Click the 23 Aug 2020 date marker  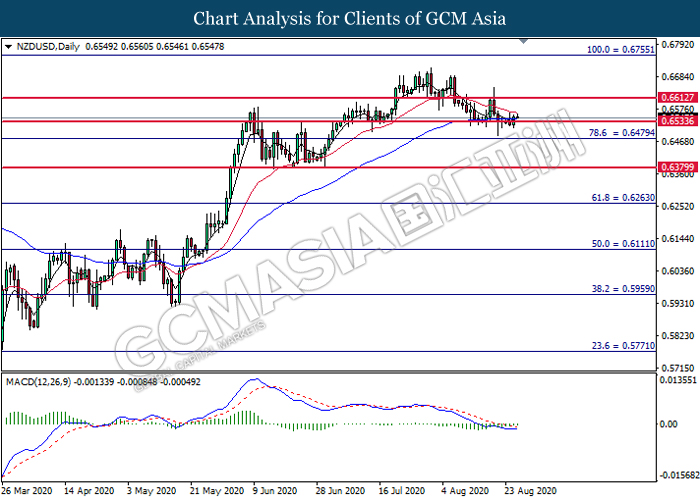[x=523, y=492]
